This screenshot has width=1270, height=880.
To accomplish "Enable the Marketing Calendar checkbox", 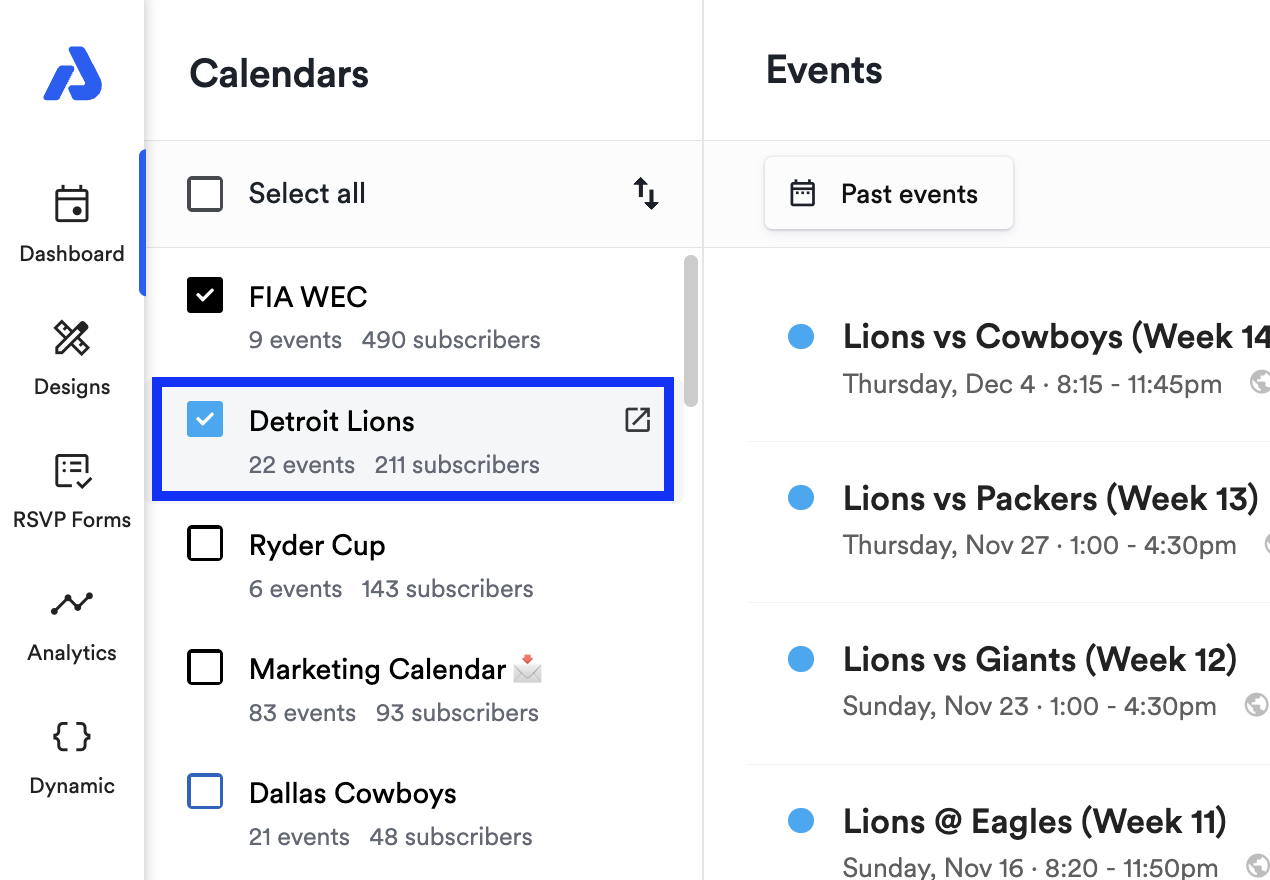I will [205, 667].
